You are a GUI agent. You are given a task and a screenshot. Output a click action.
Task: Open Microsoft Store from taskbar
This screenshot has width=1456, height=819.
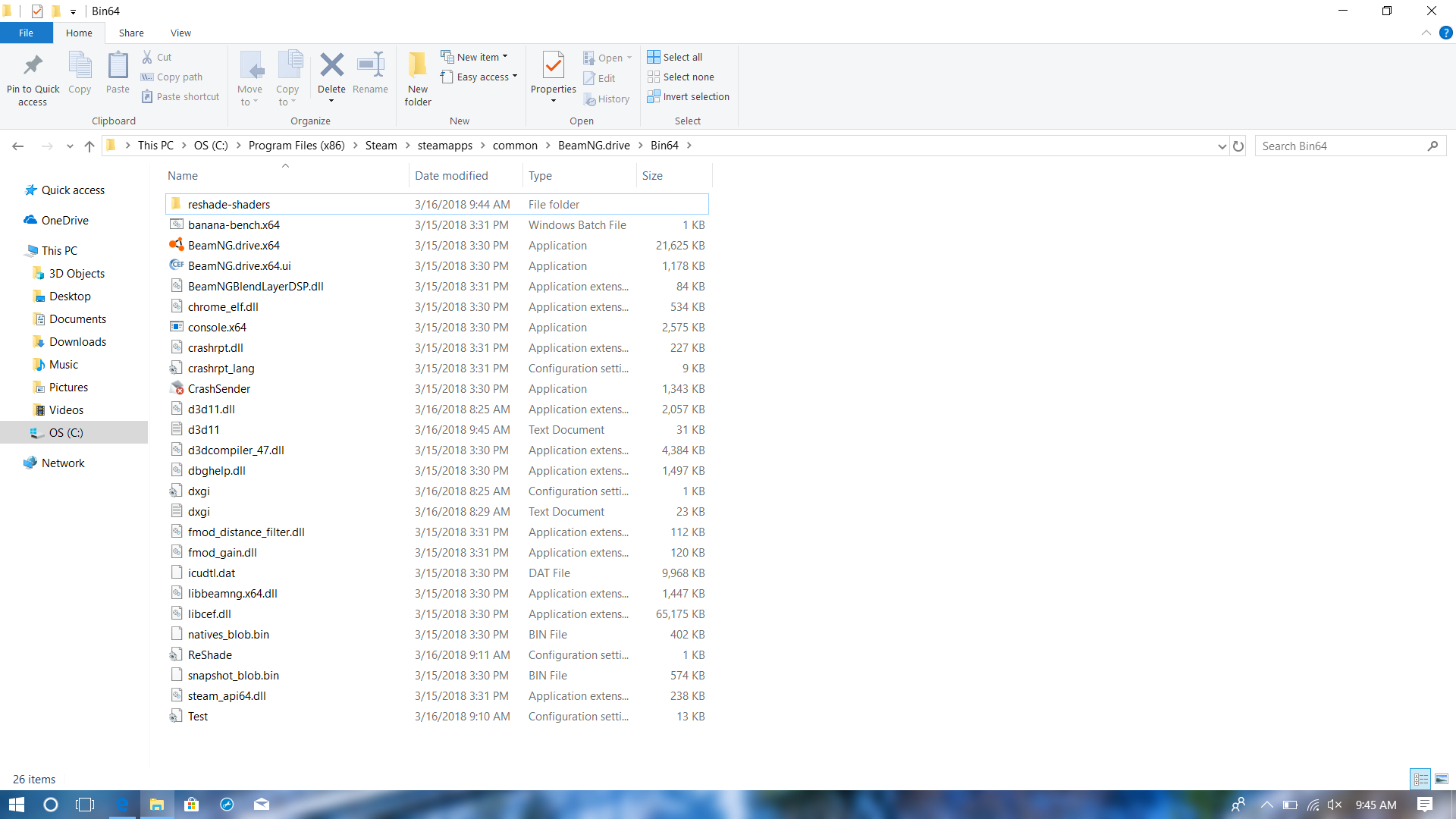tap(192, 805)
